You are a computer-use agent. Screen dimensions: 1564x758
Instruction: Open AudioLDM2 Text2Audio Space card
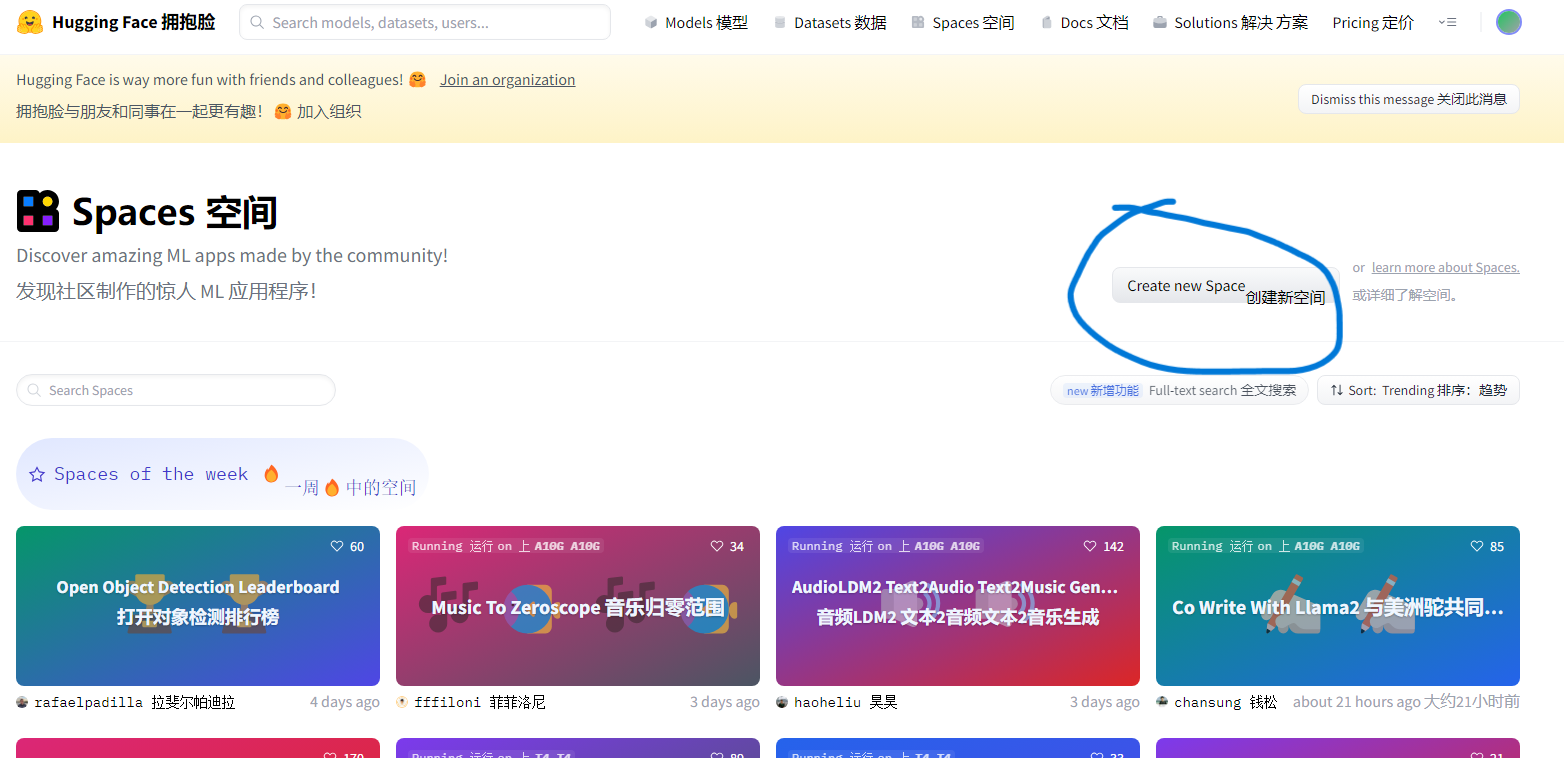coord(957,605)
